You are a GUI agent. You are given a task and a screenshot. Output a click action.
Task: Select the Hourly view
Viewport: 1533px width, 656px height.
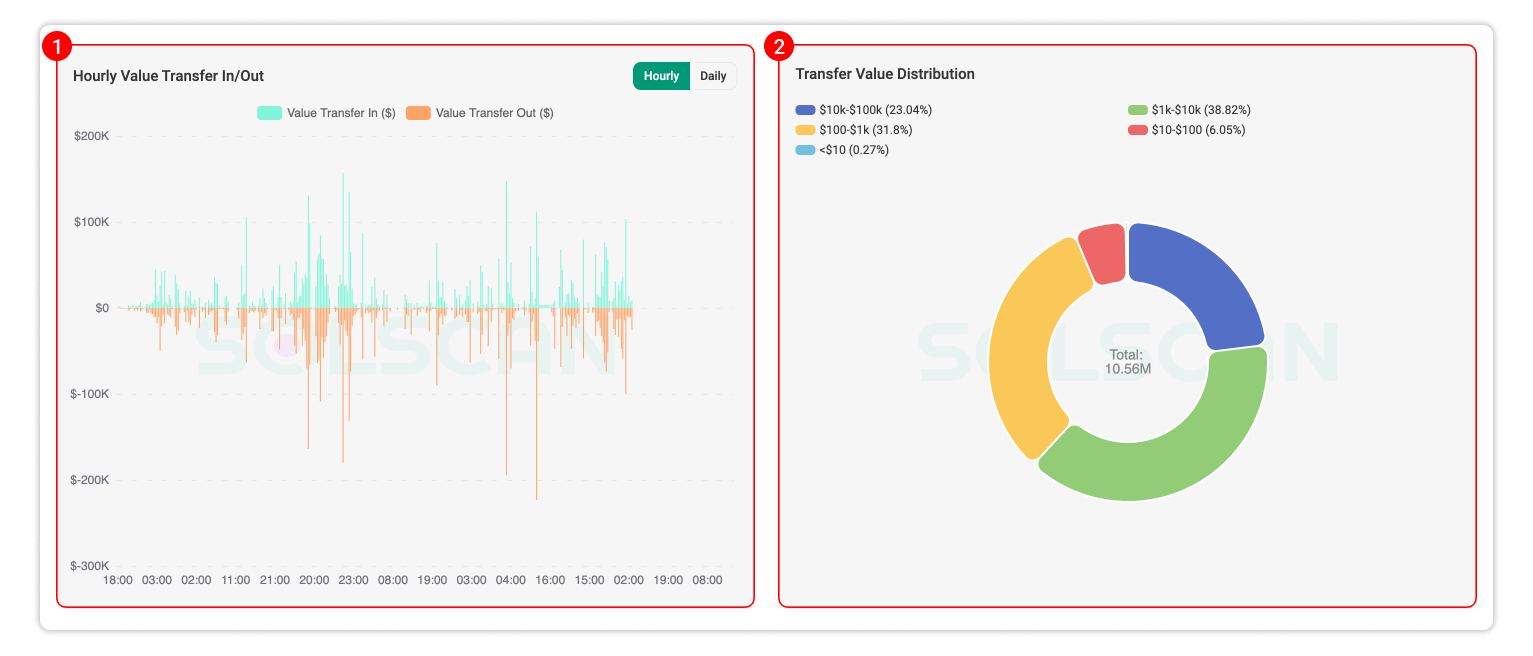tap(660, 75)
